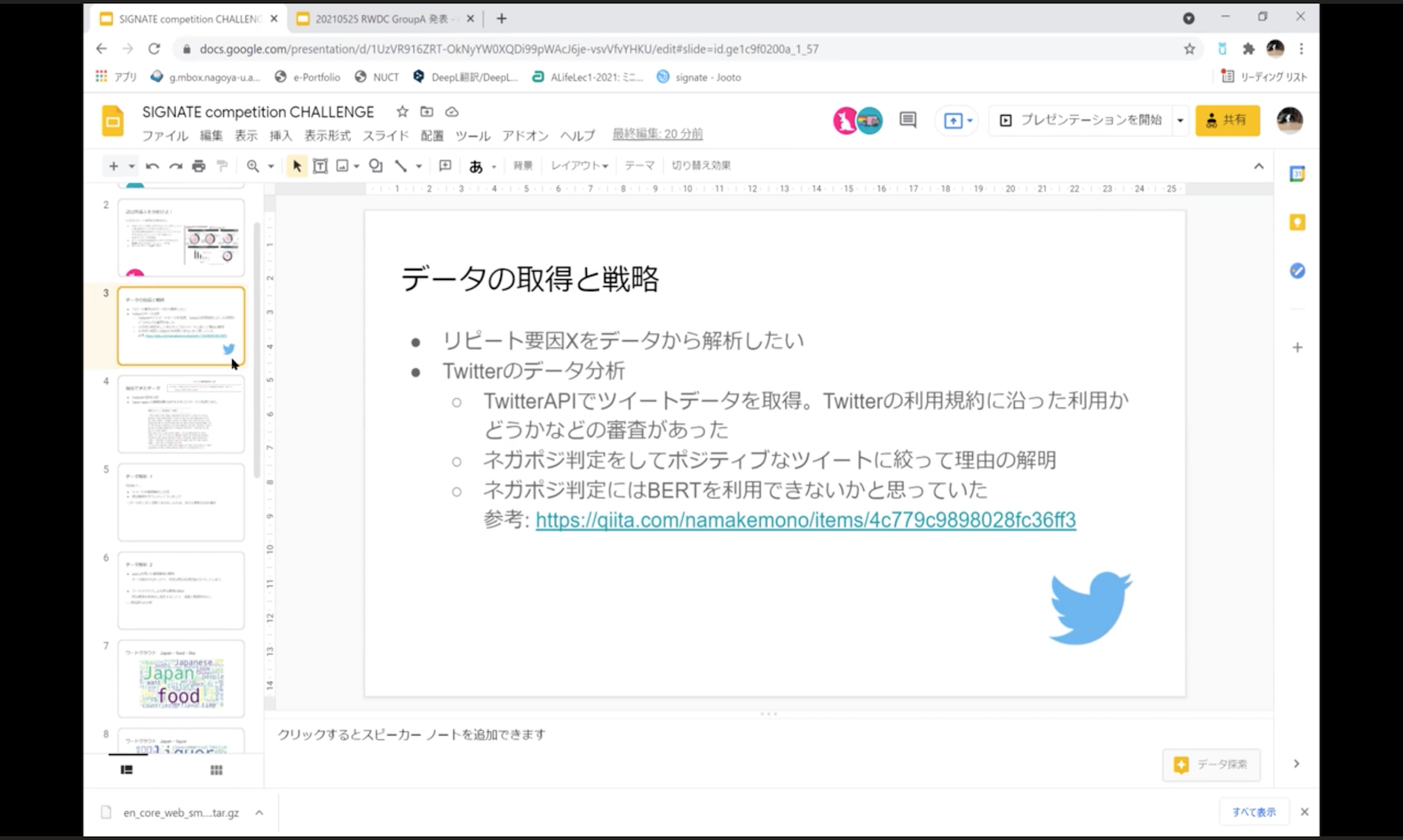1403x840 pixels.
Task: Select the text box tool
Action: click(x=320, y=166)
